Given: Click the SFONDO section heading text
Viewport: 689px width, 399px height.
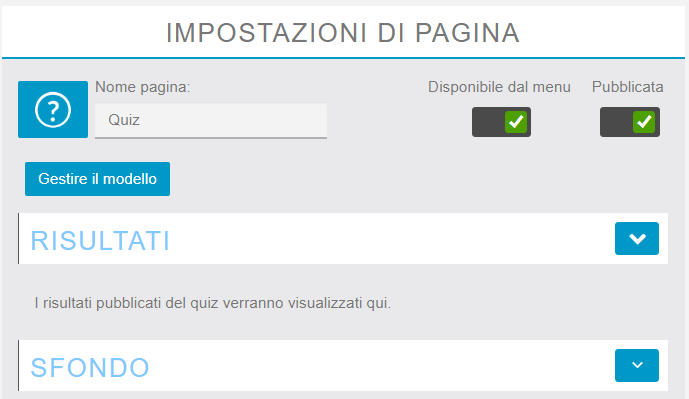Looking at the screenshot, I should pos(90,367).
